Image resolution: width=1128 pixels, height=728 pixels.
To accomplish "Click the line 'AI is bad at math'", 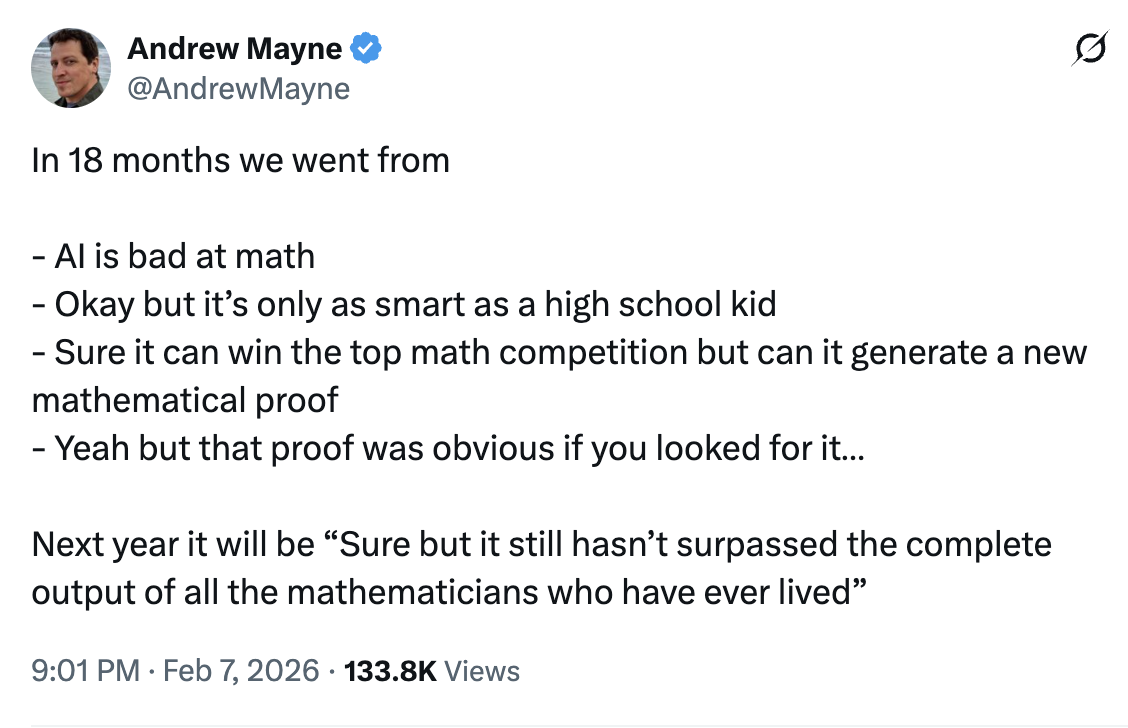I will pos(182,256).
